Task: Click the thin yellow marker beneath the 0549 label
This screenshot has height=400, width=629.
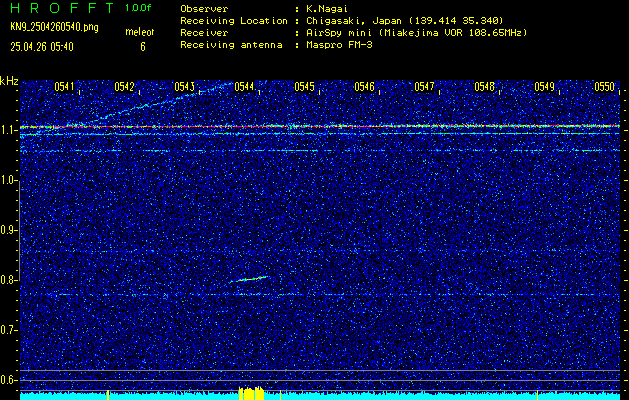Action: [538, 395]
